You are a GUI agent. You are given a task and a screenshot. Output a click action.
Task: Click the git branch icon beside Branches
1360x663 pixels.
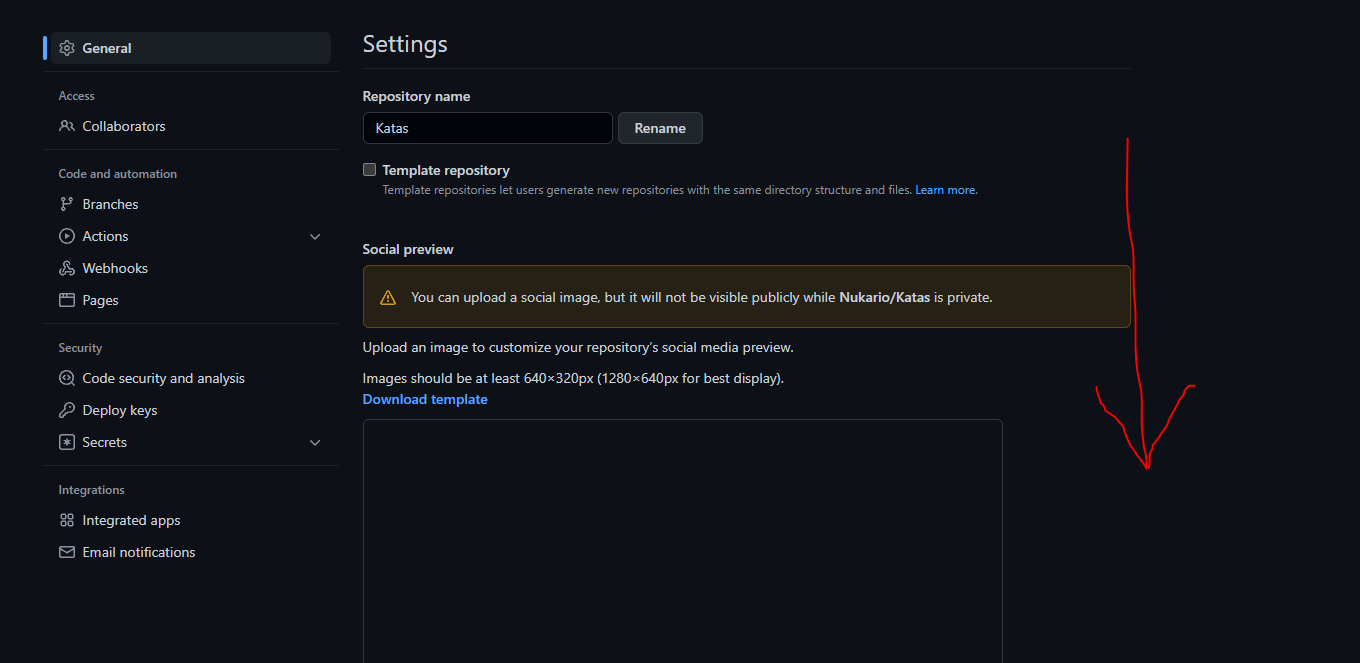[67, 204]
